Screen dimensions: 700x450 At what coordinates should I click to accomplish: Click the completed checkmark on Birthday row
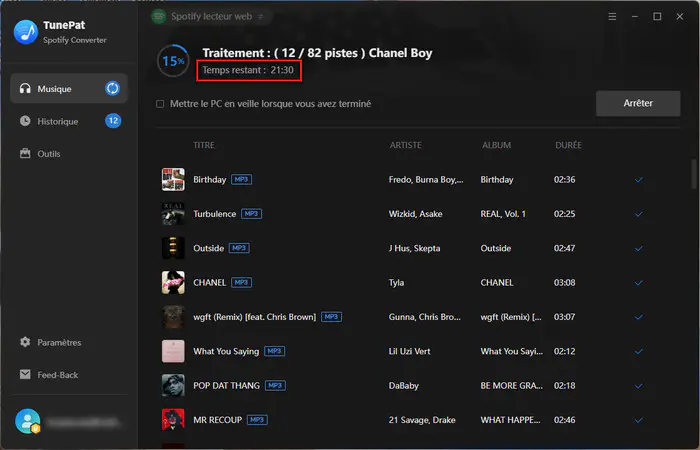(639, 180)
